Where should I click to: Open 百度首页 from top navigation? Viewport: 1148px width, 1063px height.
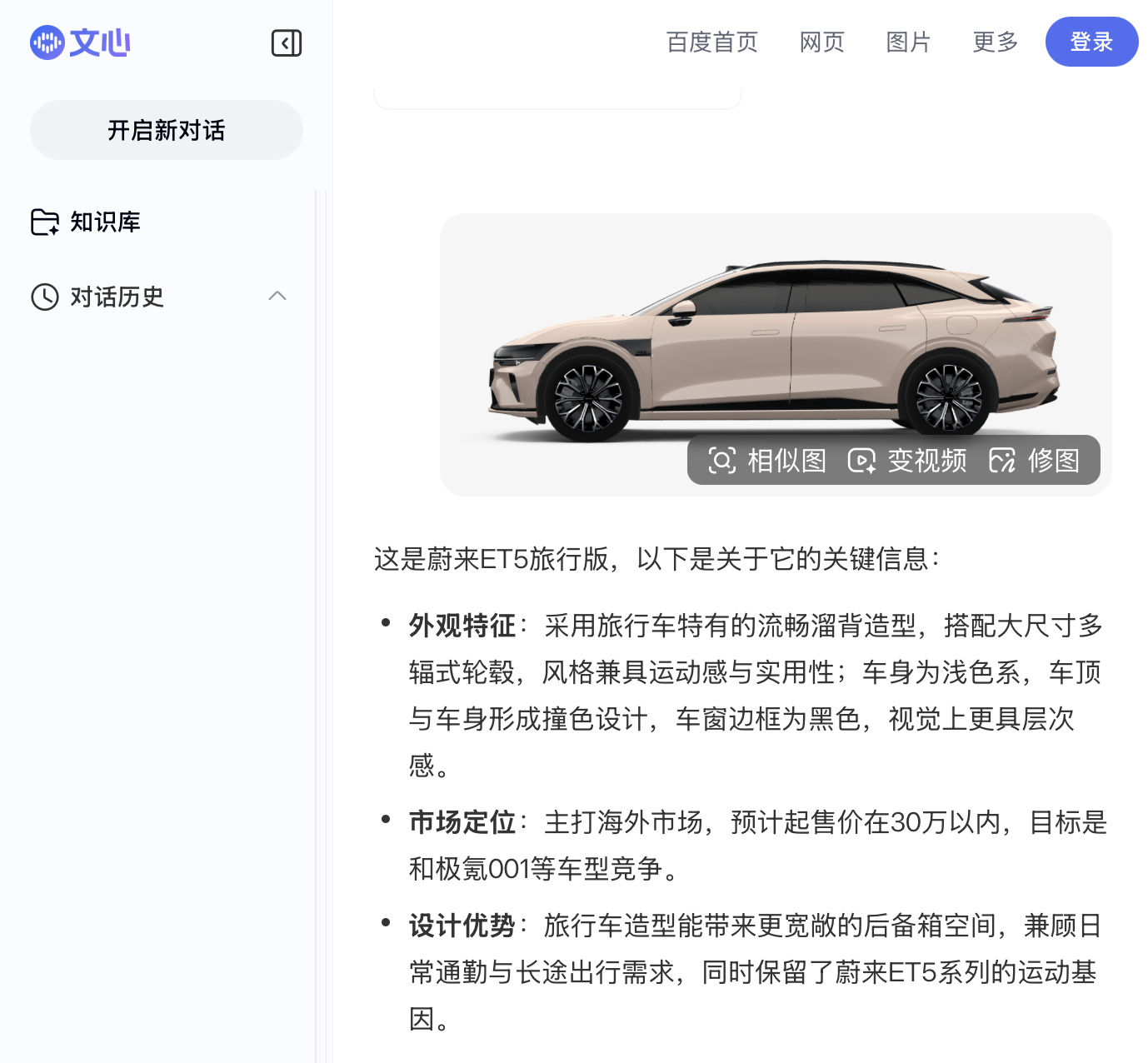pyautogui.click(x=711, y=42)
